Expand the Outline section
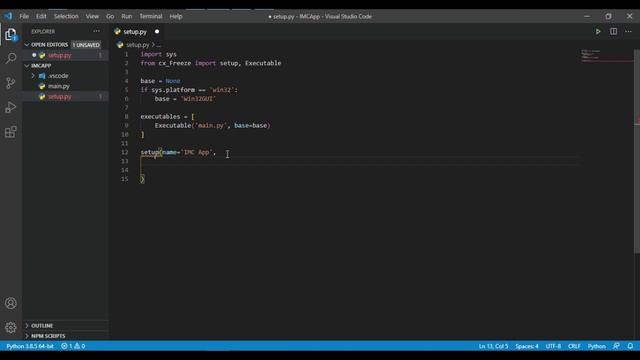The image size is (640, 360). [27, 326]
